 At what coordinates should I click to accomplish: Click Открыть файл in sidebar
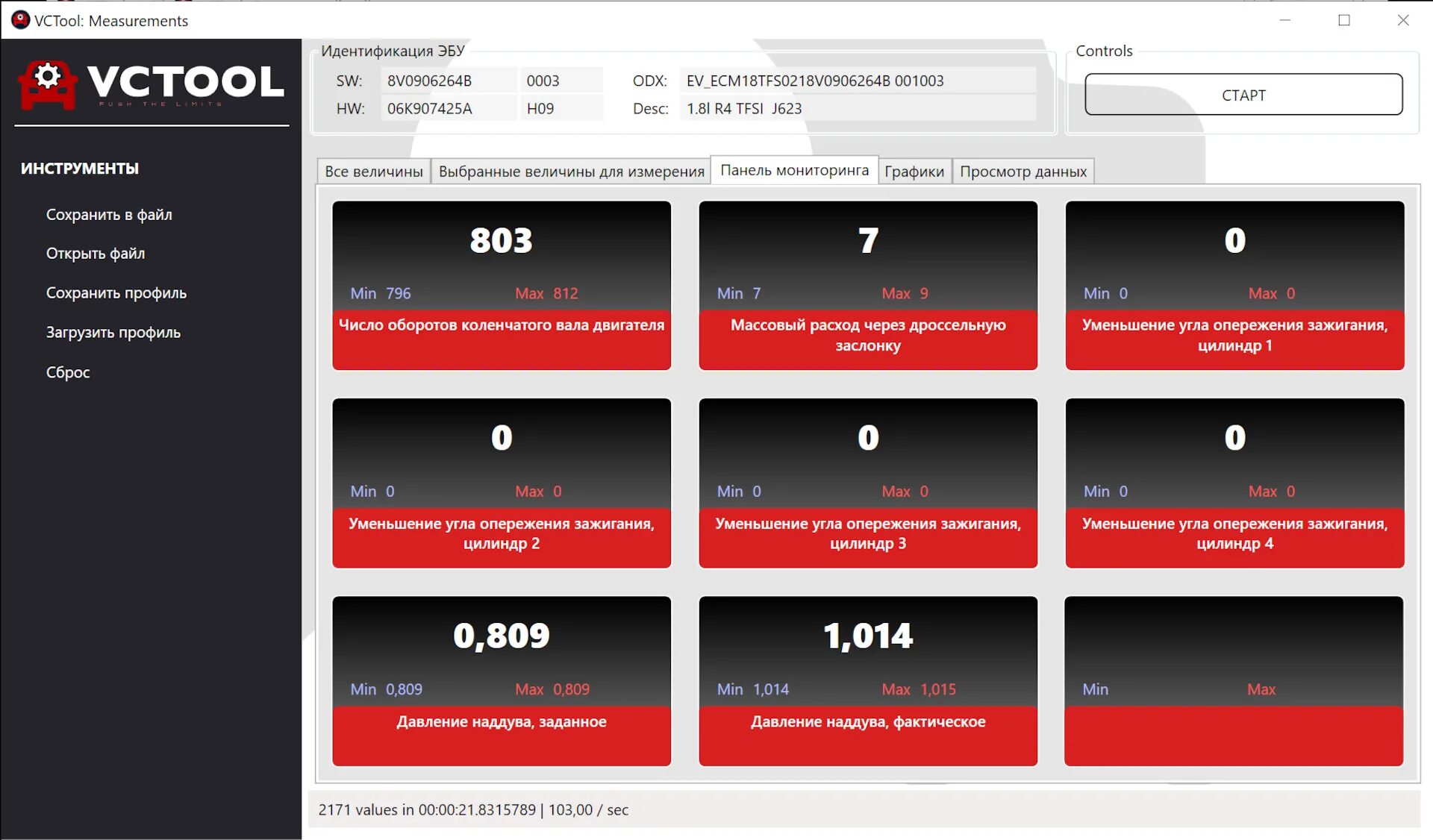[x=96, y=254]
